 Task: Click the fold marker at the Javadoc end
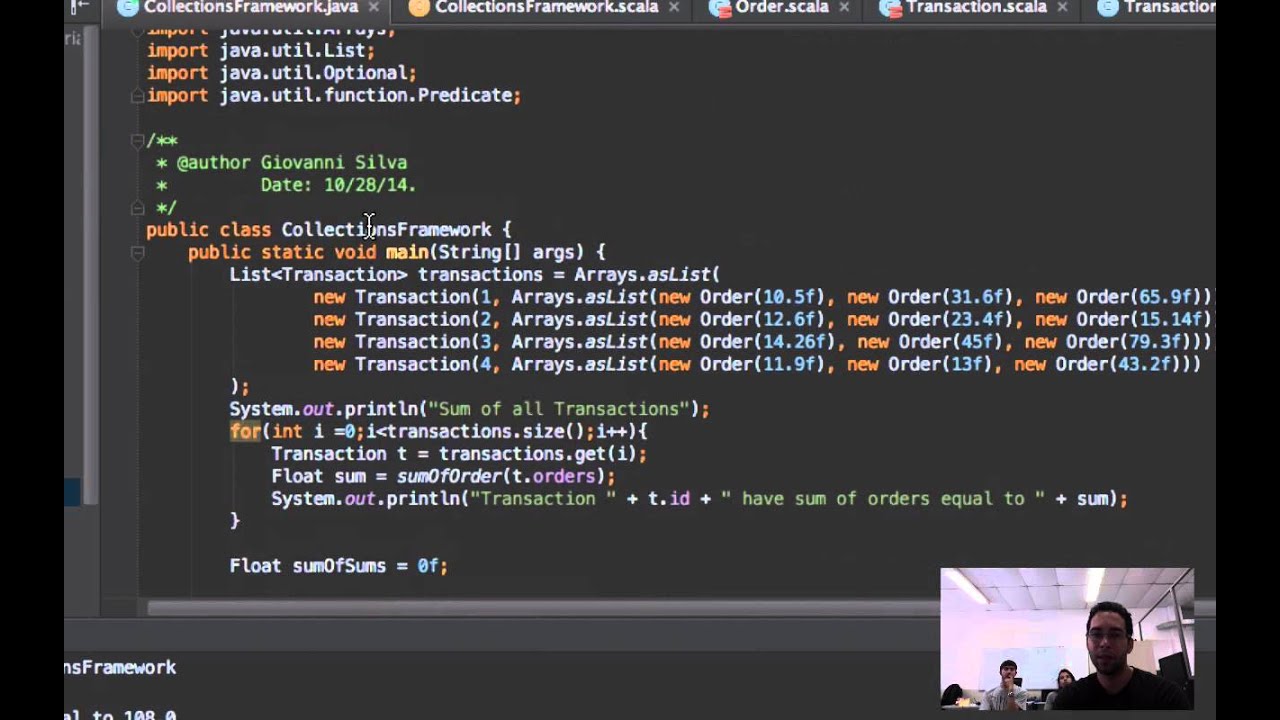tap(137, 208)
